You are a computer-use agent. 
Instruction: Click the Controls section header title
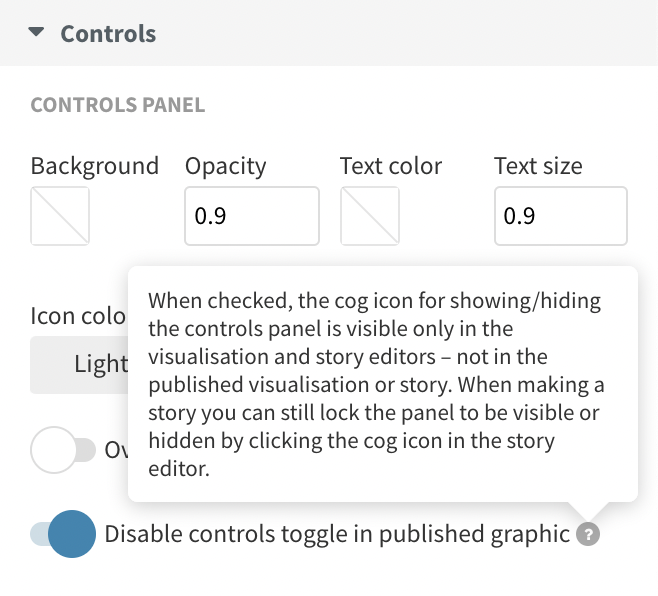(108, 34)
